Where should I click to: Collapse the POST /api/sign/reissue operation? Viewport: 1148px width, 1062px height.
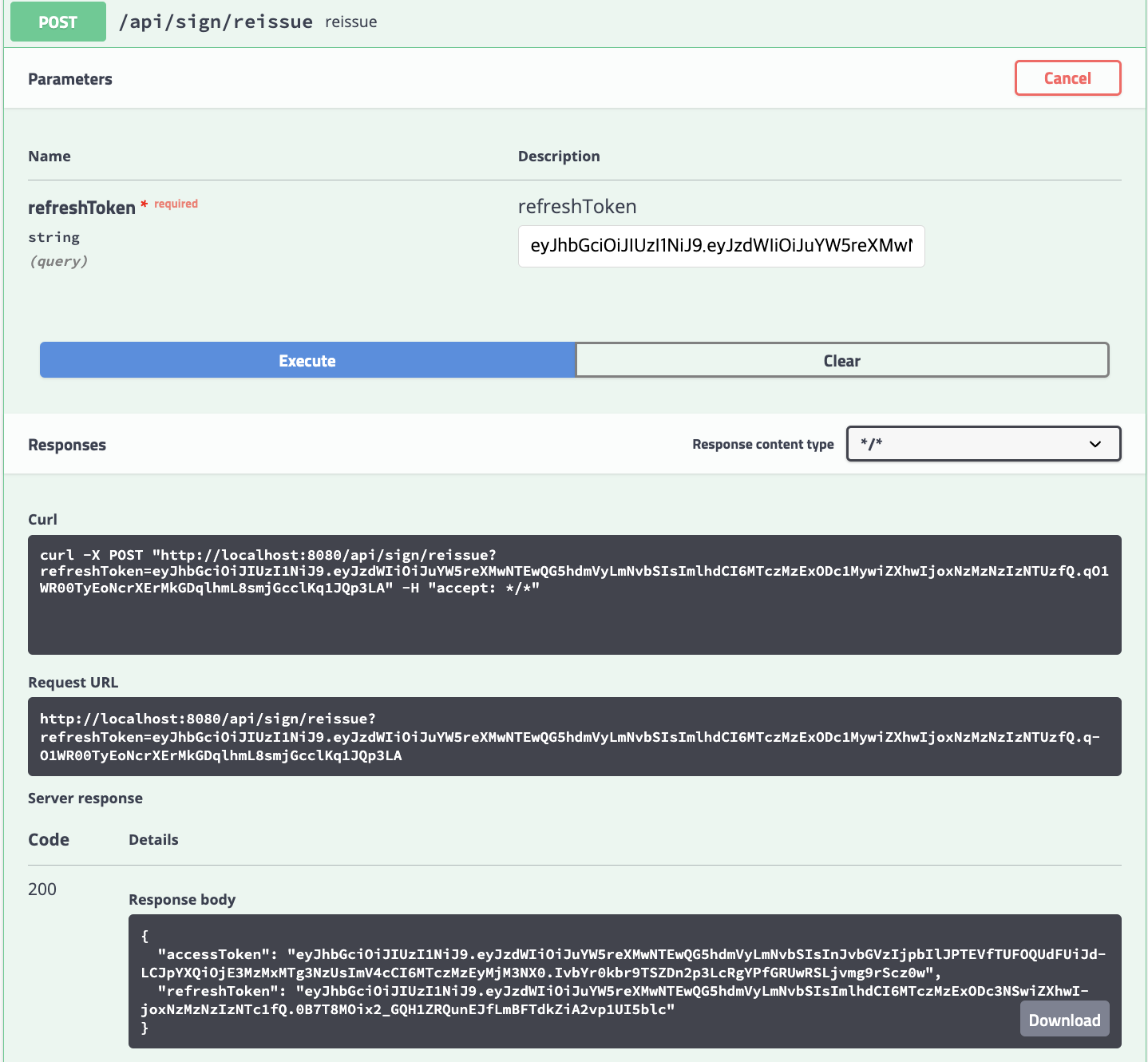575,22
